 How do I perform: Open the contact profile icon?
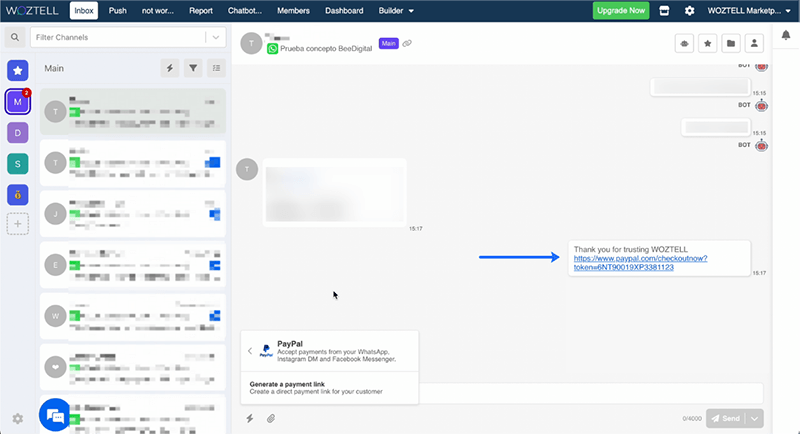point(754,43)
